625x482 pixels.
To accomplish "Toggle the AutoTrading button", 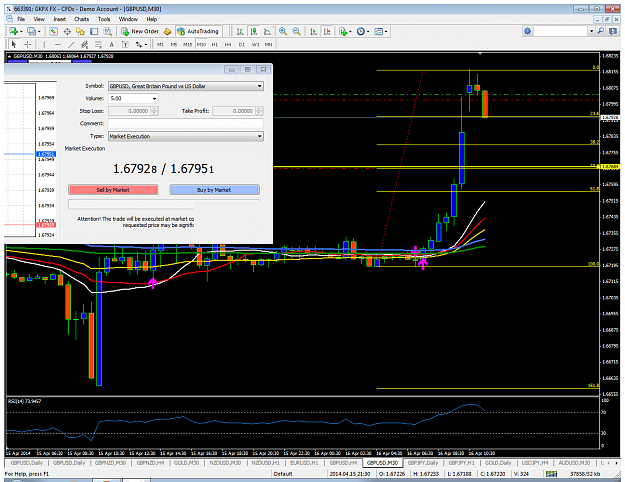I will tap(198, 31).
